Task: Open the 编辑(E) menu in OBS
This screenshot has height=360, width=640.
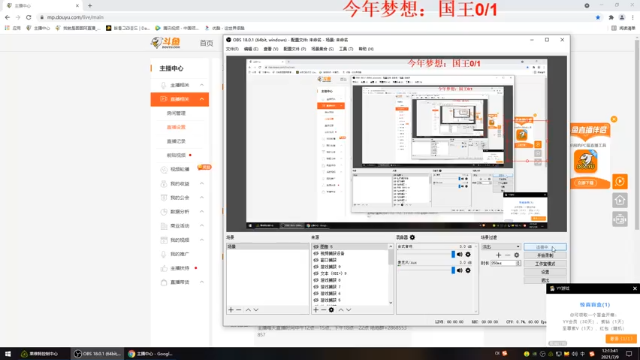Action: [x=251, y=49]
